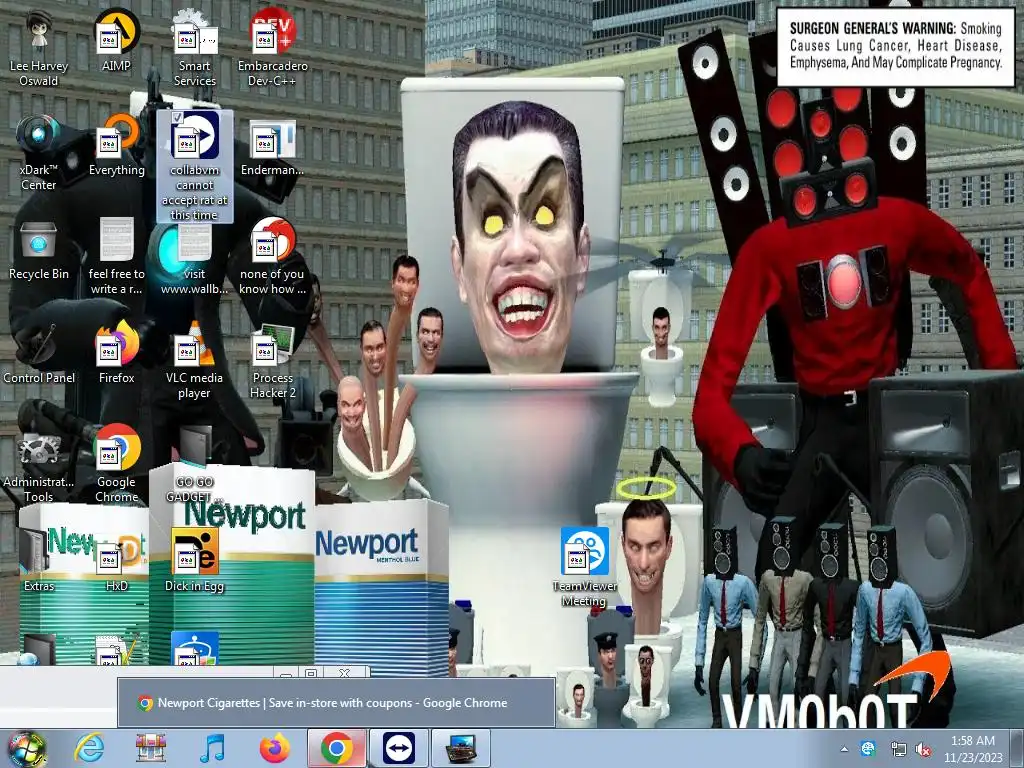Open the Recycle Bin icon
This screenshot has width=1024, height=768.
tap(39, 249)
